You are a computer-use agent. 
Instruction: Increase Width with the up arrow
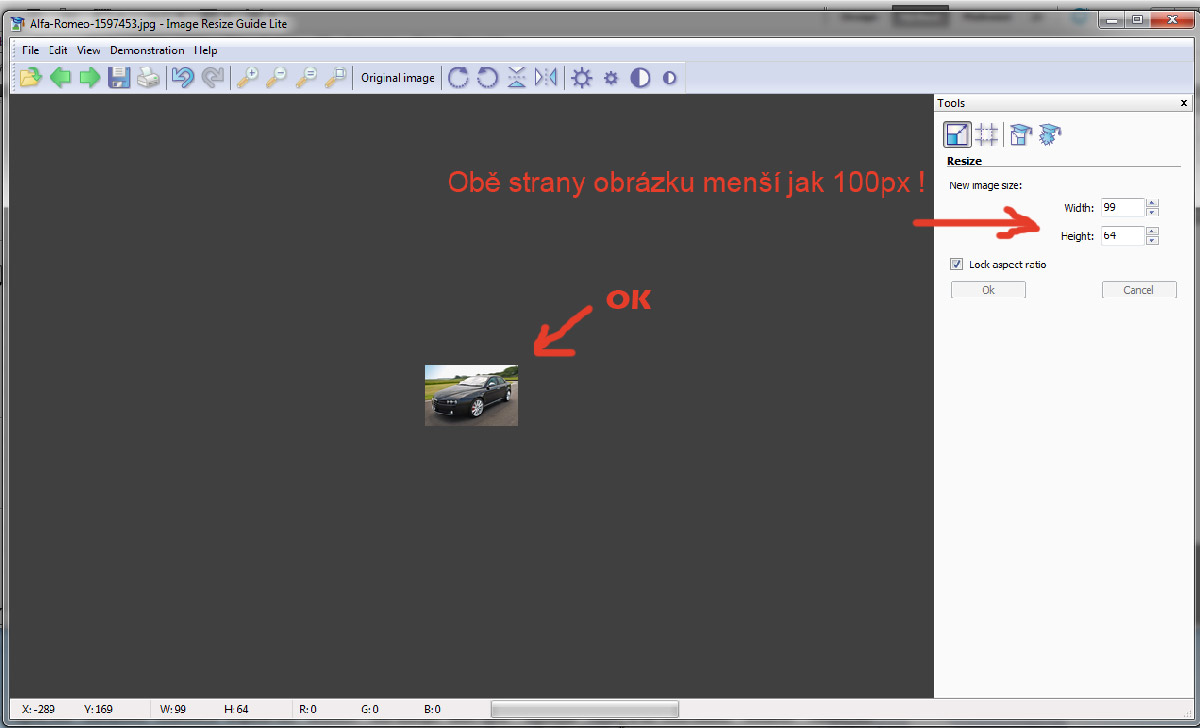[1152, 203]
